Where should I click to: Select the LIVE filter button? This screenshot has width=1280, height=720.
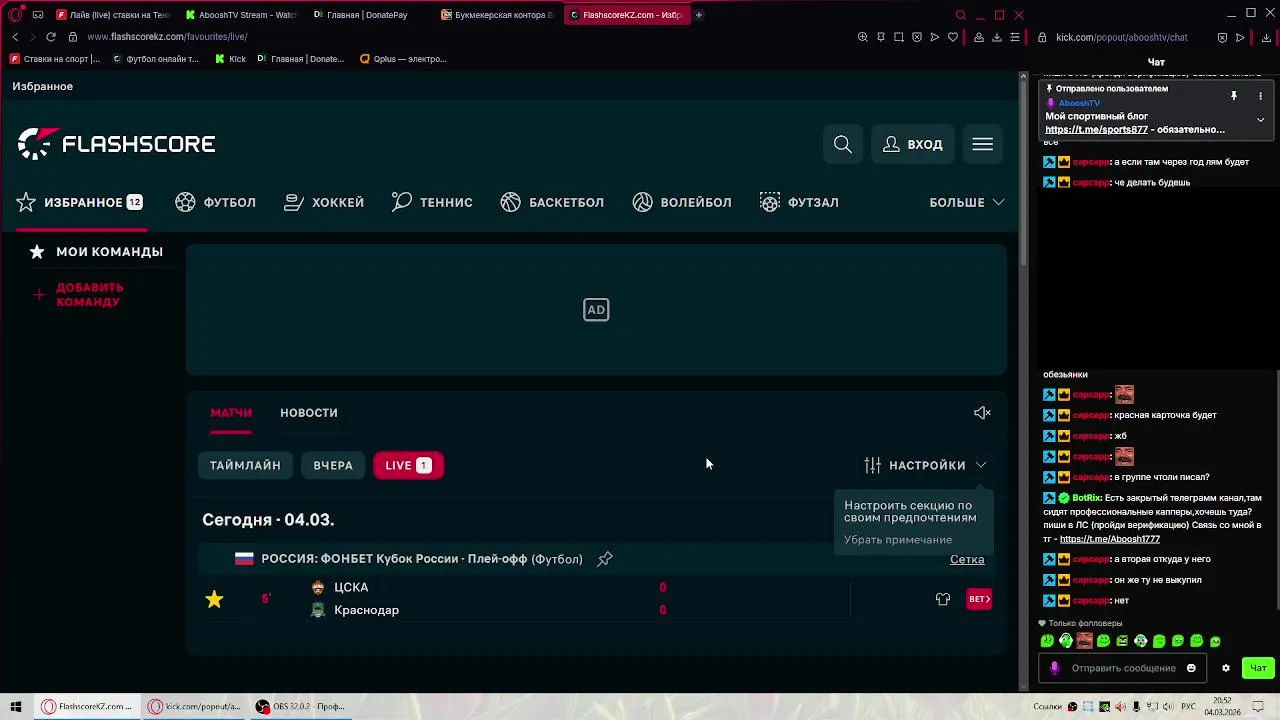(408, 465)
